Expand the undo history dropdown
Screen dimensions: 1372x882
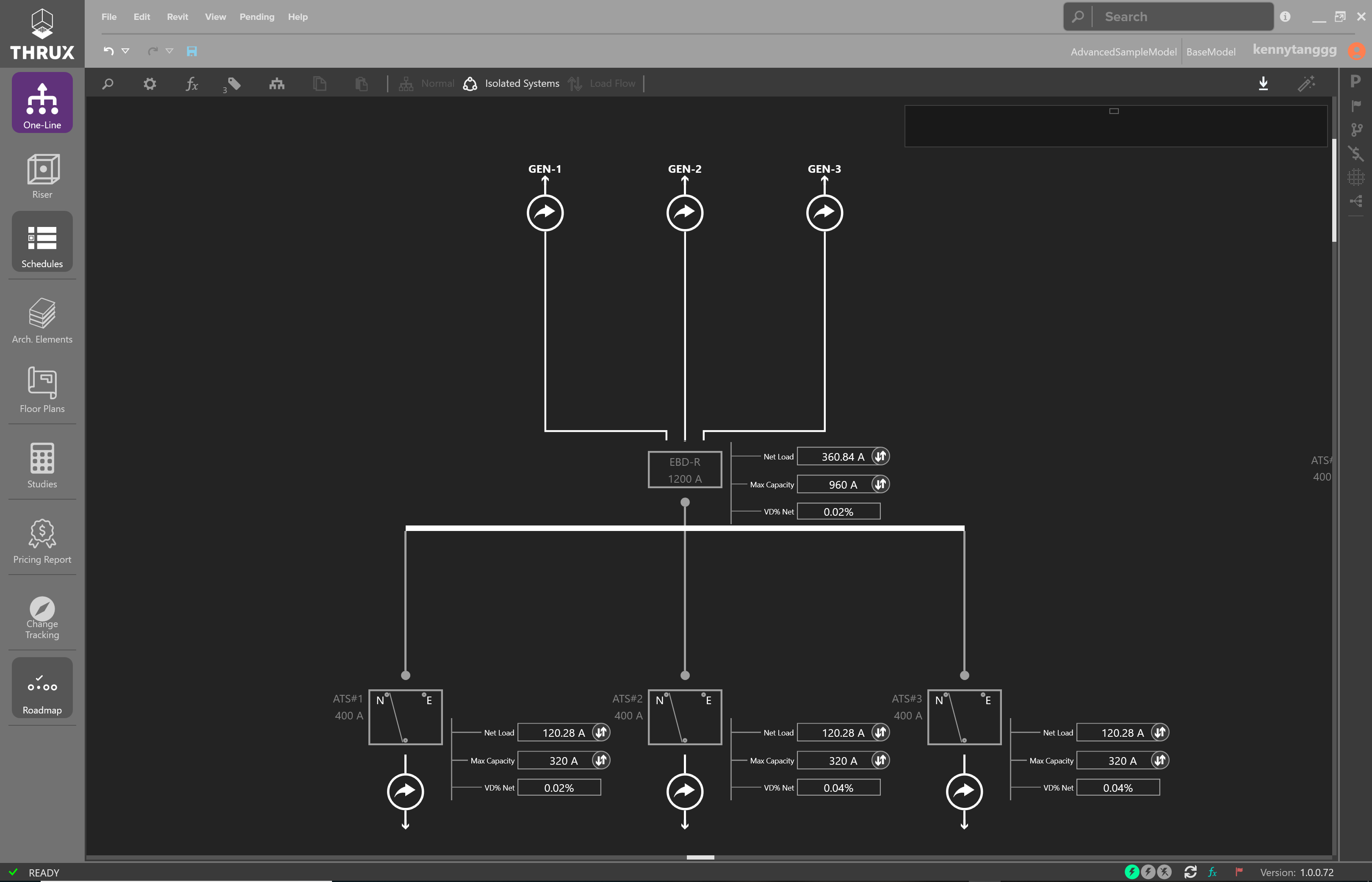125,51
